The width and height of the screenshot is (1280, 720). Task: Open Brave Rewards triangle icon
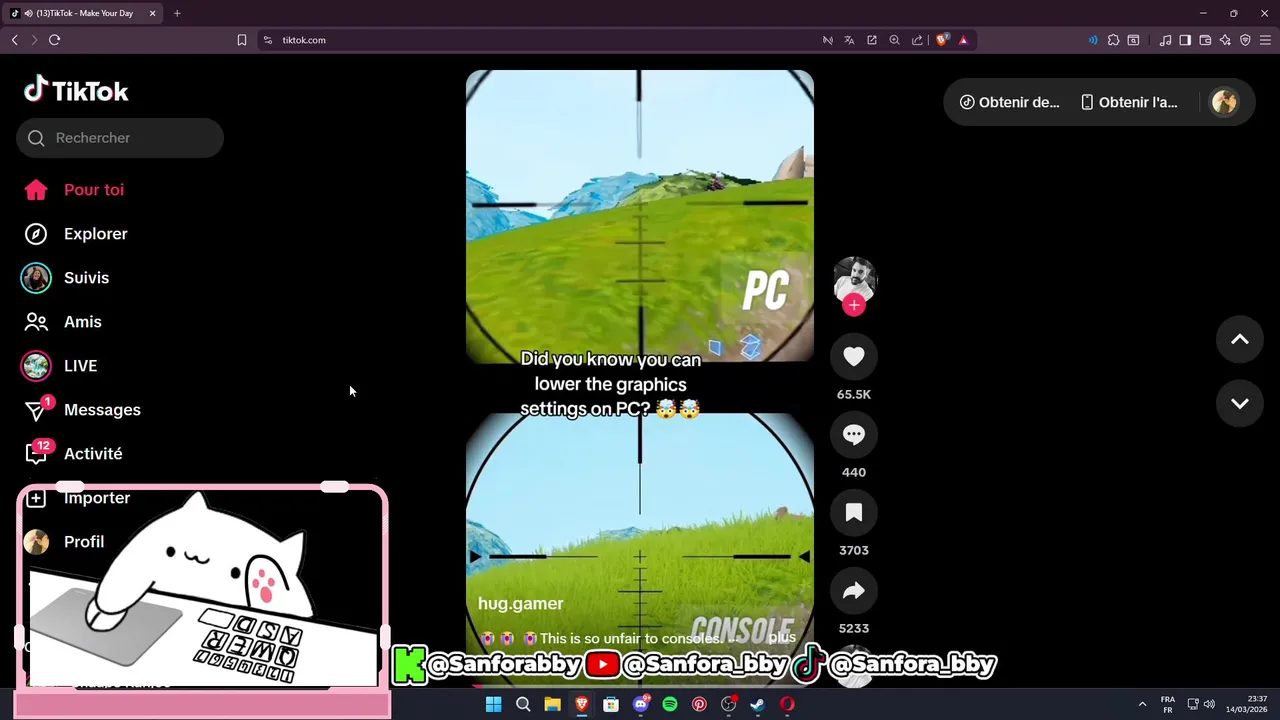click(963, 40)
